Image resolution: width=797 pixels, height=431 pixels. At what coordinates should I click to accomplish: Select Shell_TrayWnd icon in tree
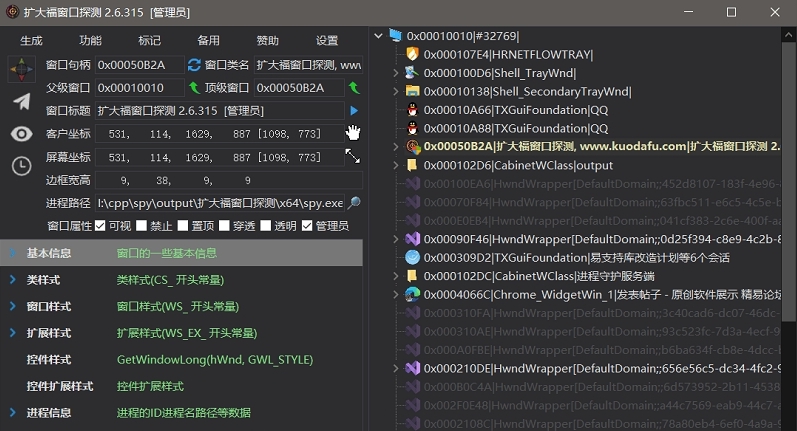click(x=412, y=73)
